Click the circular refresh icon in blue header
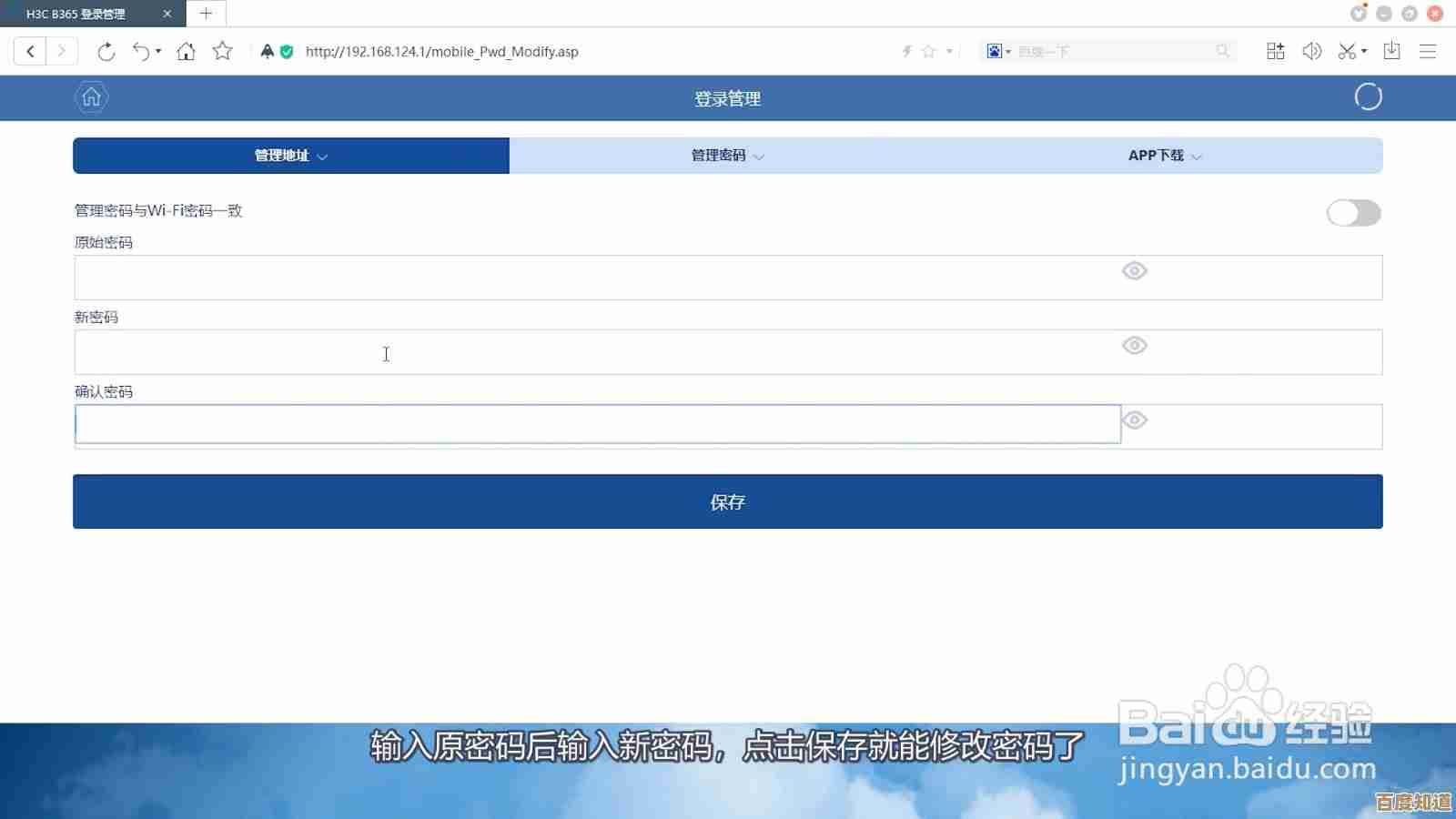 coord(1367,97)
